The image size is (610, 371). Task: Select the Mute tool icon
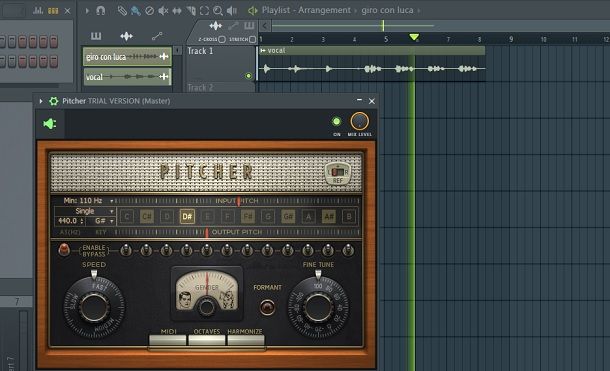(163, 11)
